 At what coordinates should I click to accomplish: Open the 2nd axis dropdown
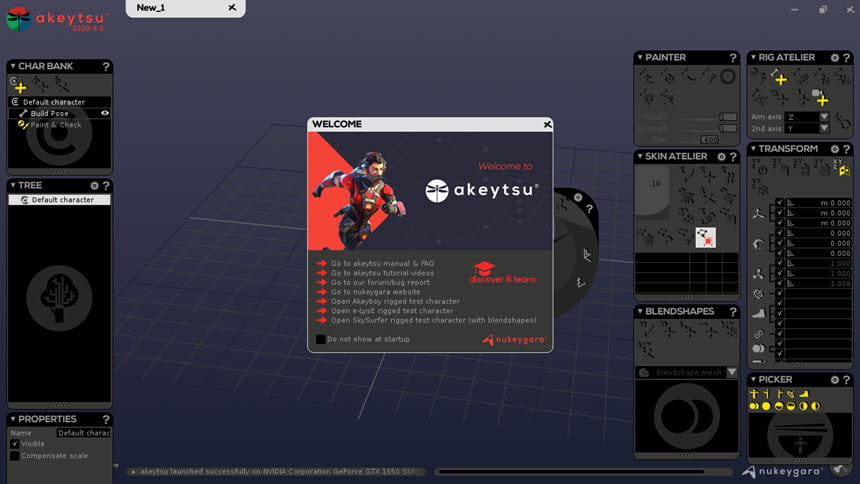[x=824, y=128]
